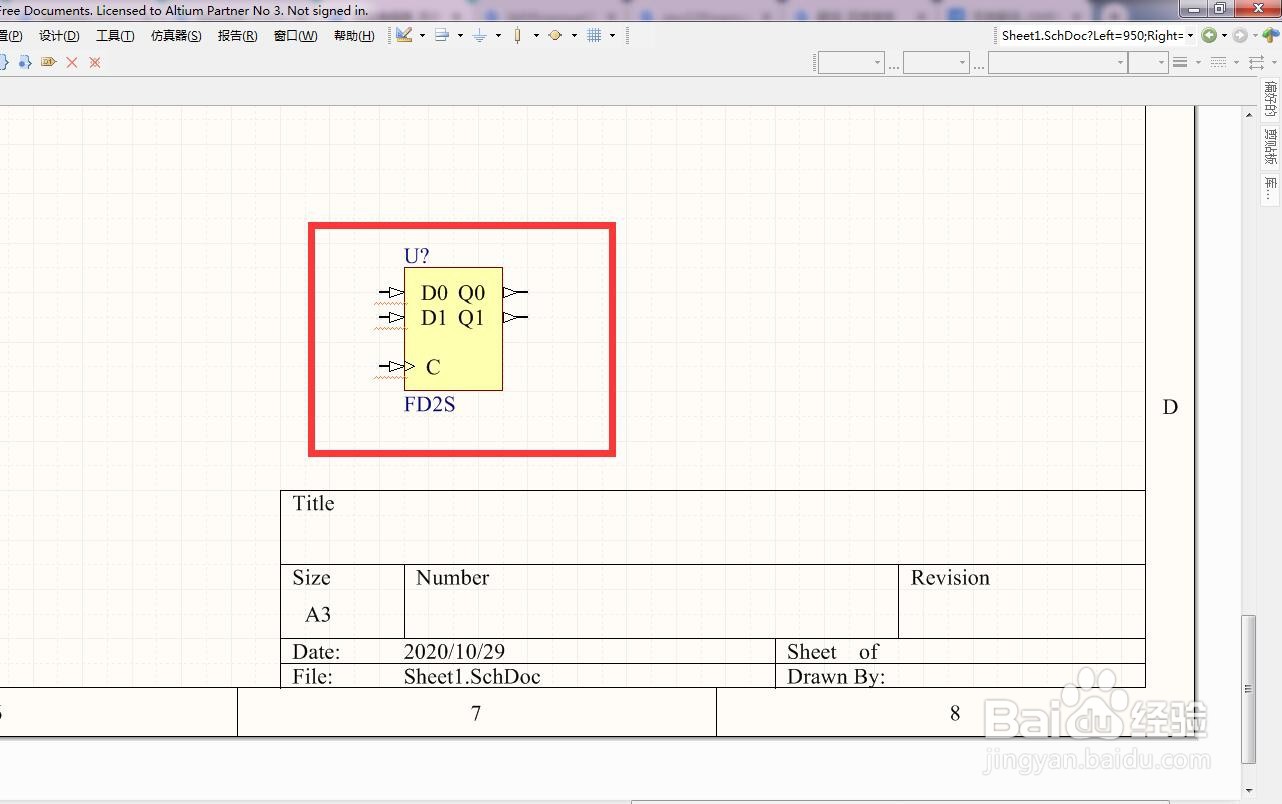
Task: Open the 设计(D) menu
Action: [x=59, y=36]
